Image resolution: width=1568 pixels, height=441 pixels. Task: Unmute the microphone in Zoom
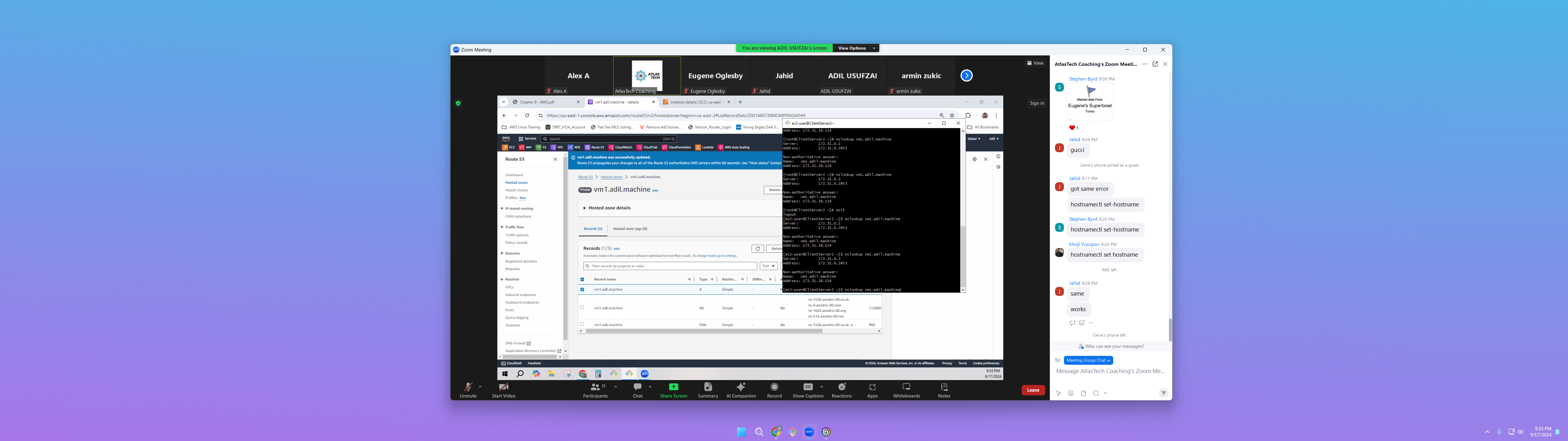[x=467, y=389]
